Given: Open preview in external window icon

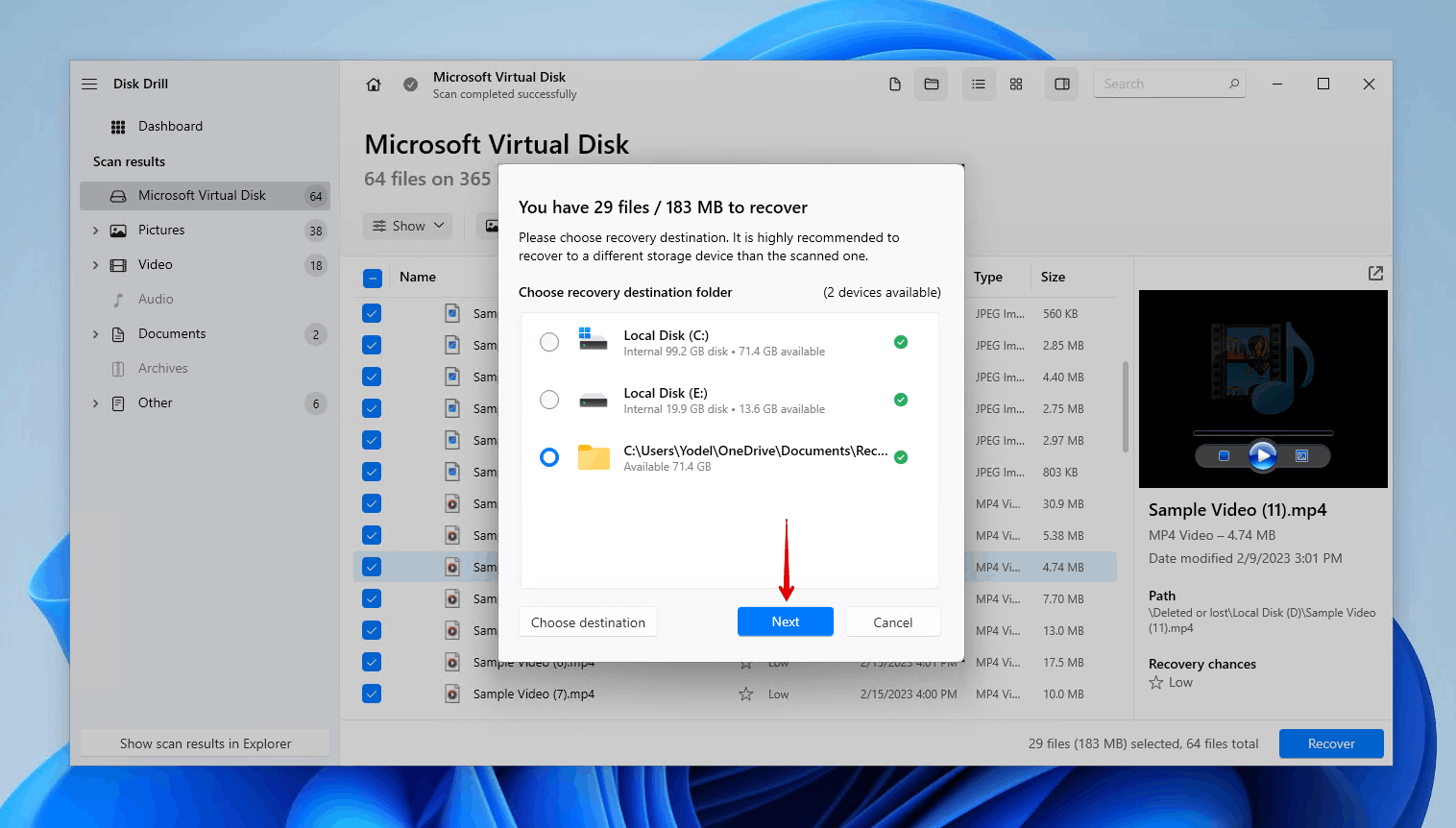Looking at the screenshot, I should point(1375,274).
